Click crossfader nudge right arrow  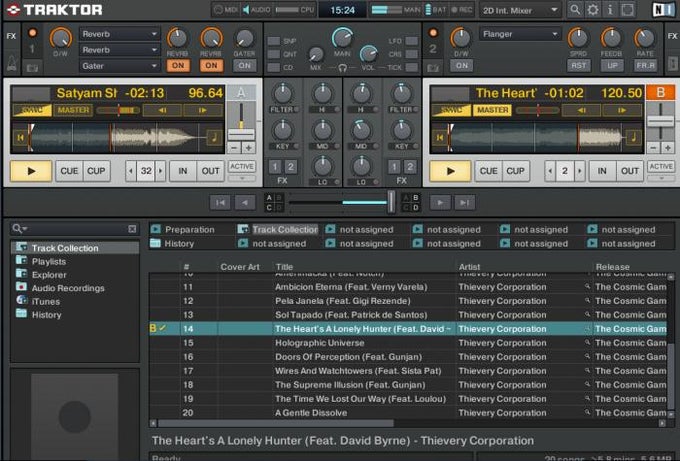click(440, 203)
